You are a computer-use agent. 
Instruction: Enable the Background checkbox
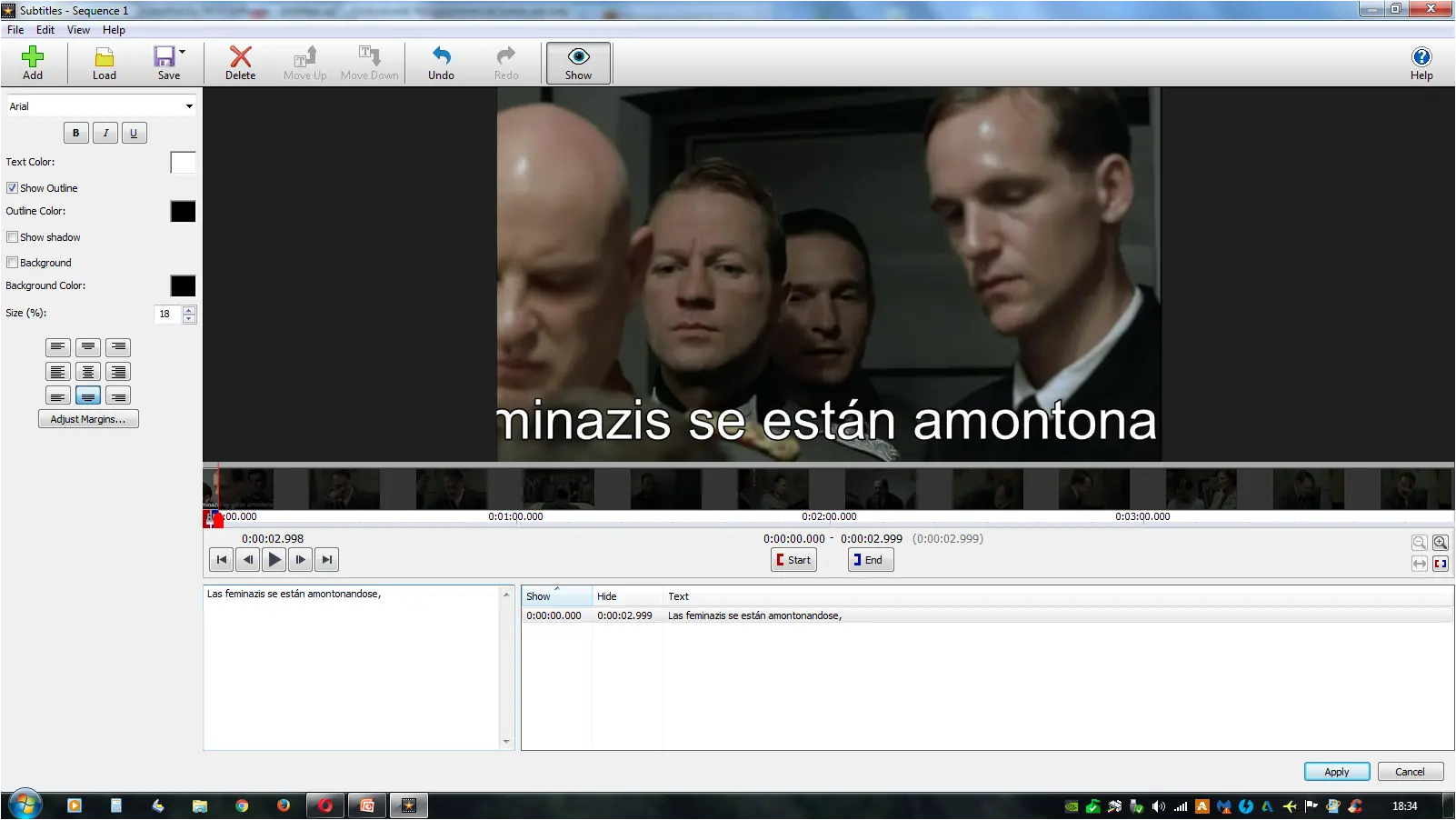pyautogui.click(x=12, y=263)
